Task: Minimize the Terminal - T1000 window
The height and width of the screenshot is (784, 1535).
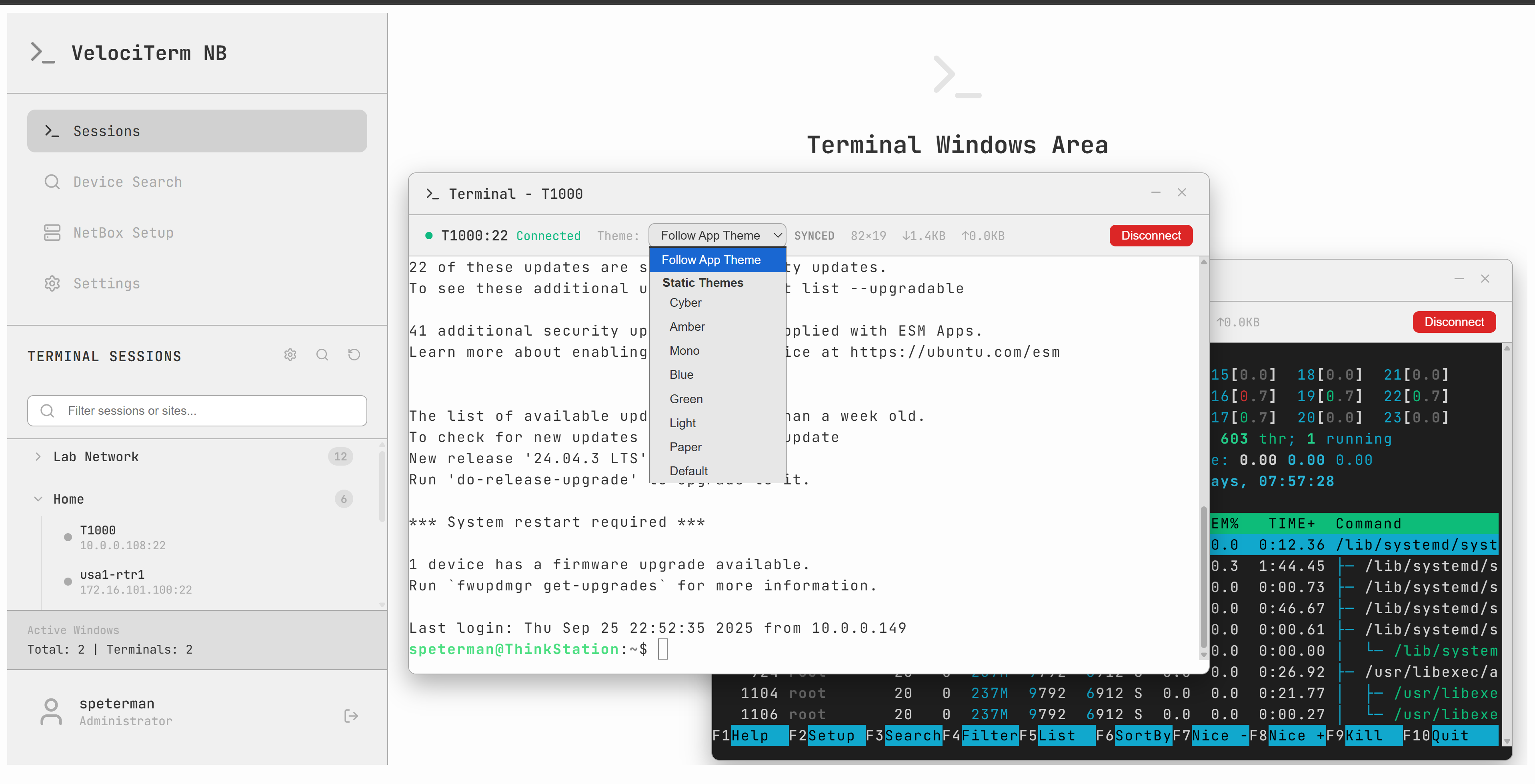Action: (1155, 192)
